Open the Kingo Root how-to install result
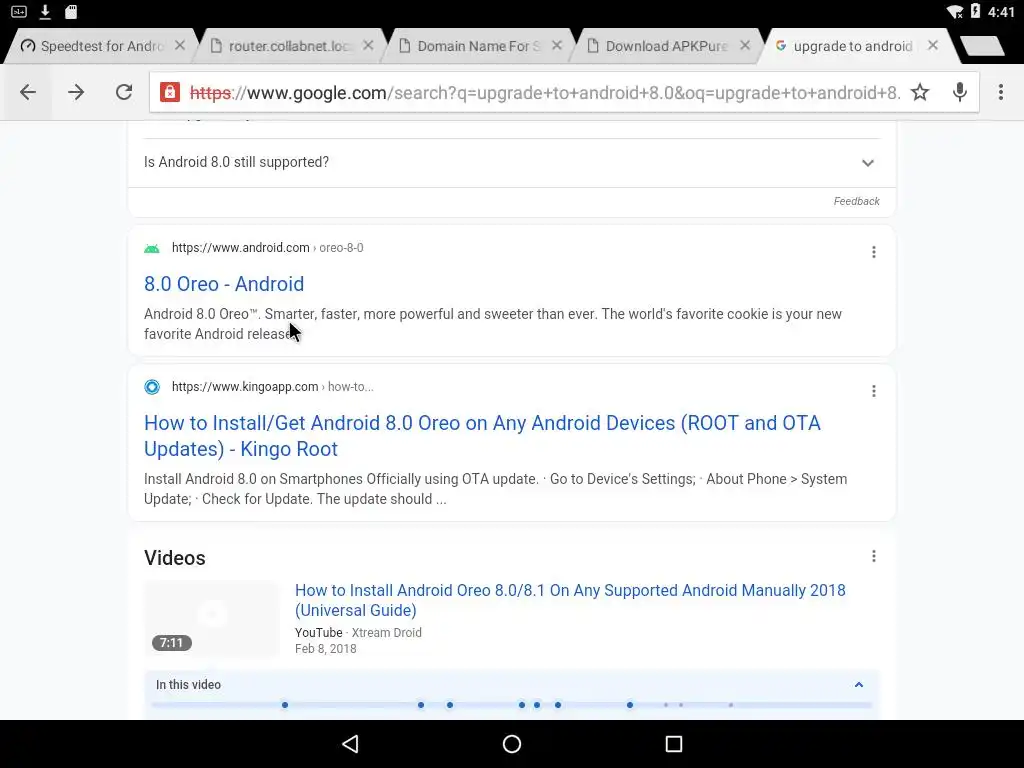Viewport: 1024px width, 768px height. point(482,436)
